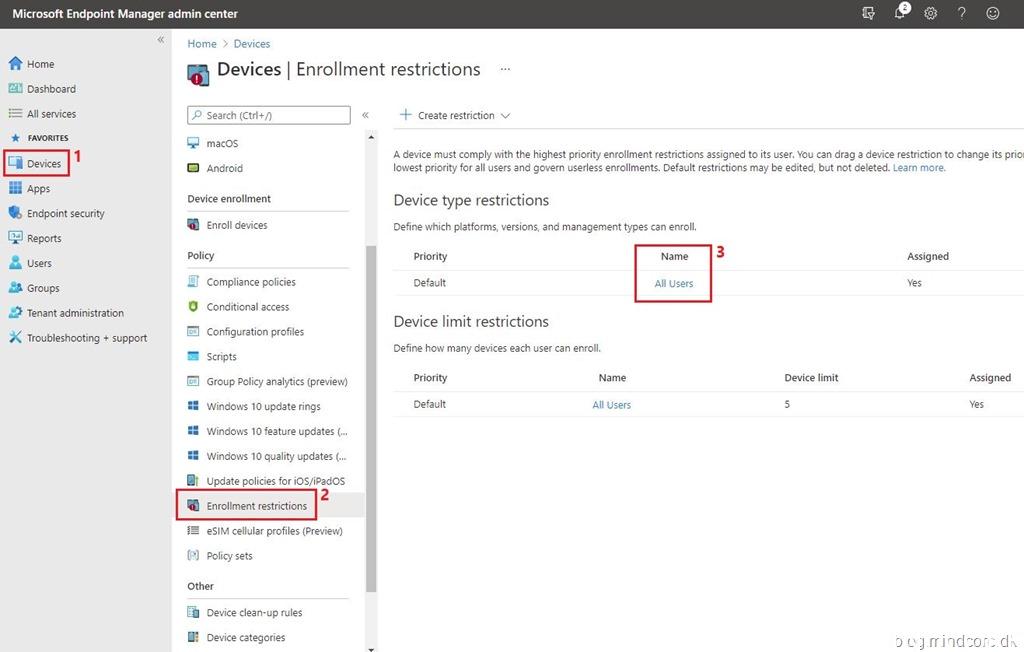
Task: Open the Cloud Shell icon in header
Action: [868, 13]
